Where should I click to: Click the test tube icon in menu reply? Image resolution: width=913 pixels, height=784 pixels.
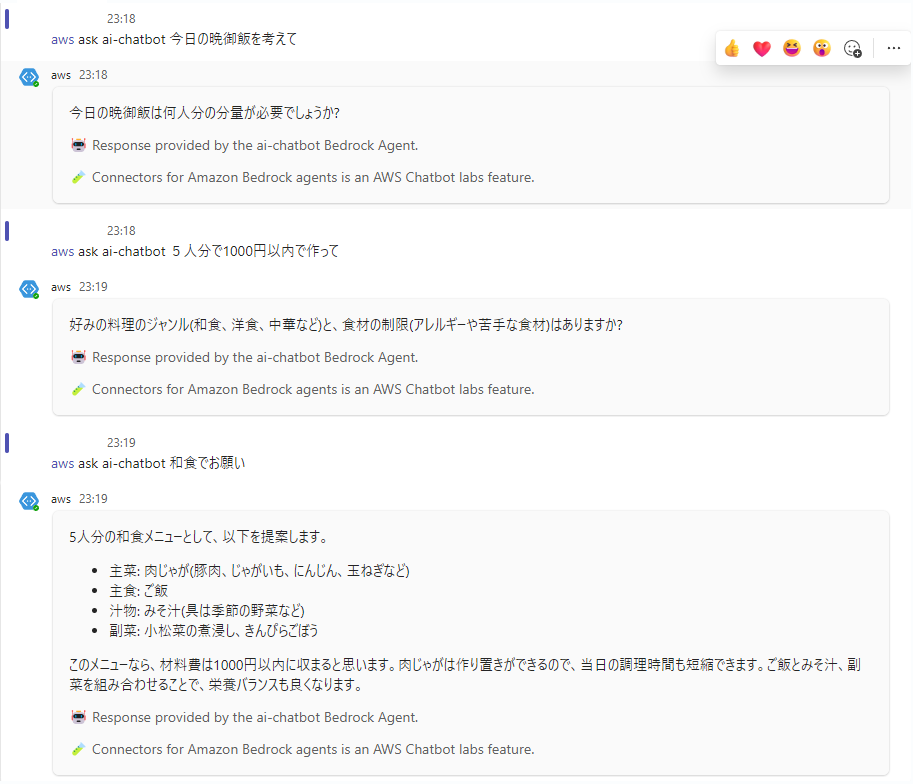(x=79, y=749)
